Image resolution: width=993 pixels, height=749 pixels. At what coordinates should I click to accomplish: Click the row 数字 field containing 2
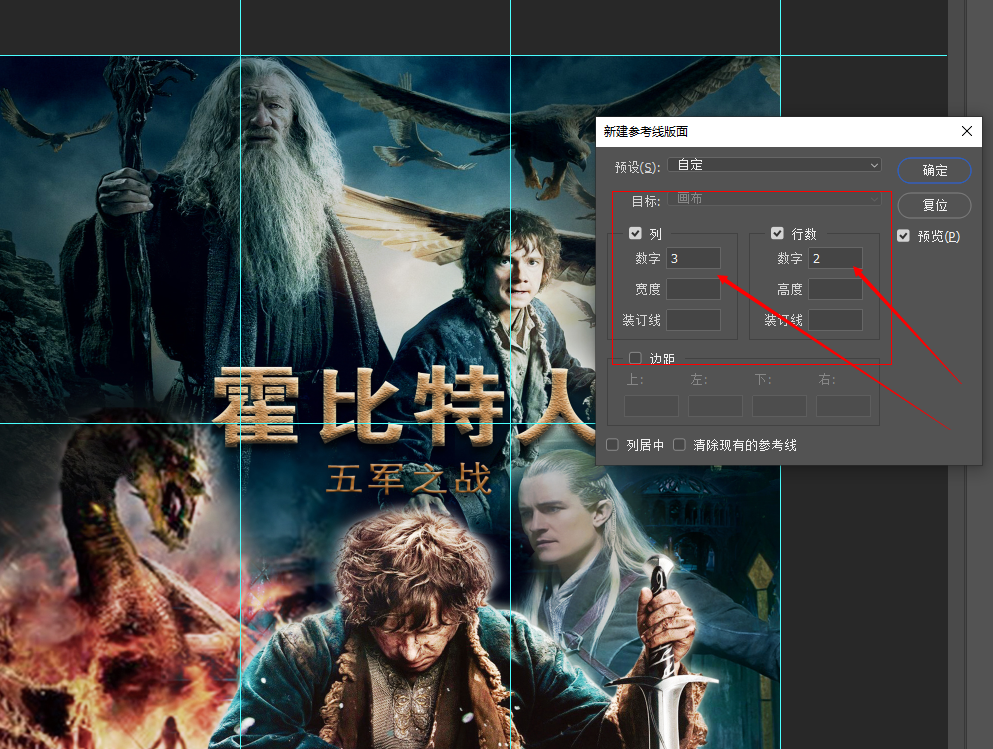pyautogui.click(x=835, y=258)
